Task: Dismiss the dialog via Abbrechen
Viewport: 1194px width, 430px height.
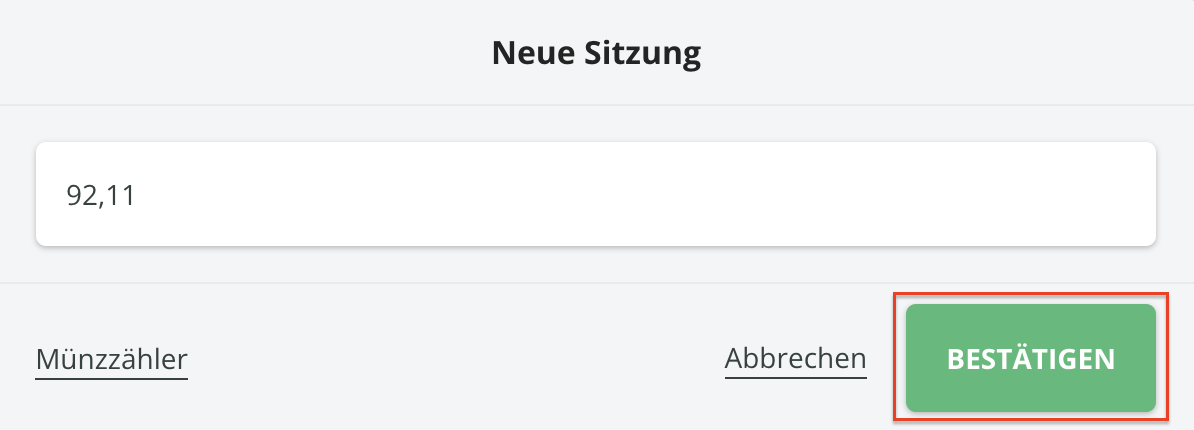Action: click(x=795, y=359)
